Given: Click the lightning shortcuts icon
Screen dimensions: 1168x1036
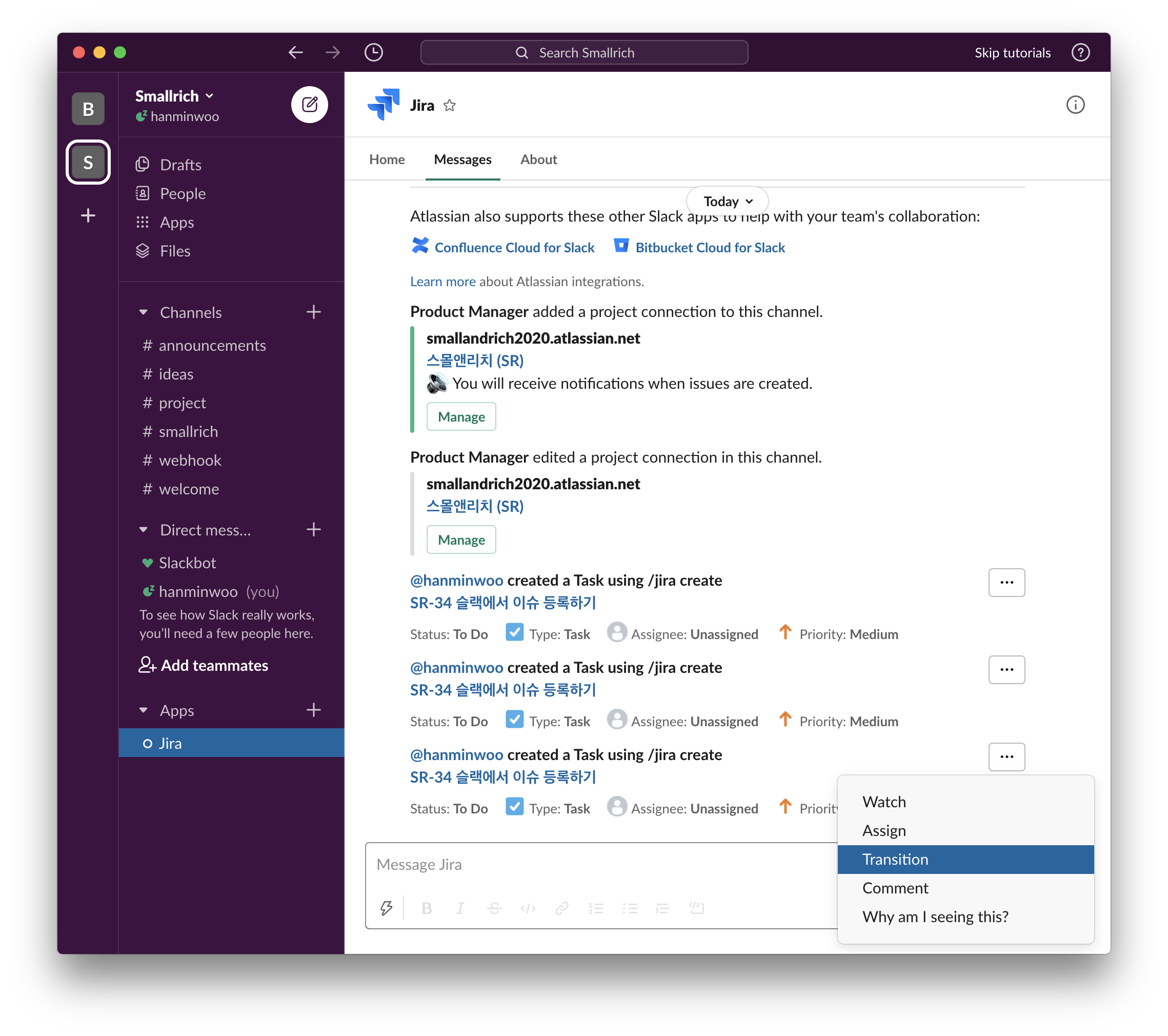Looking at the screenshot, I should [x=386, y=907].
